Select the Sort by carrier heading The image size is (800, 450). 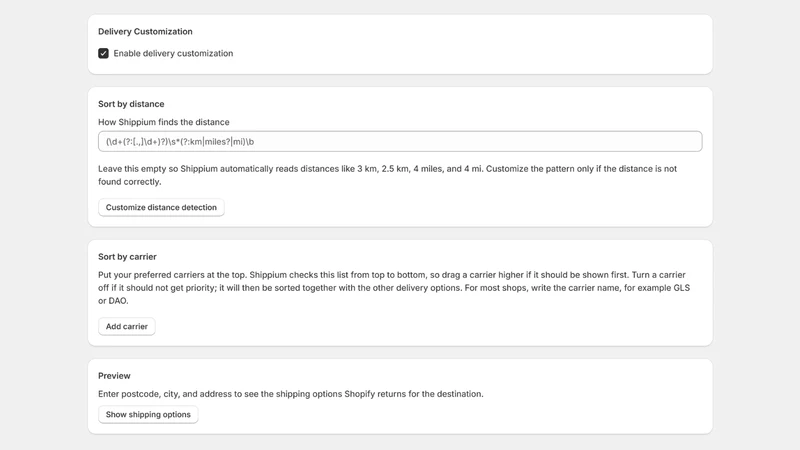(127, 257)
